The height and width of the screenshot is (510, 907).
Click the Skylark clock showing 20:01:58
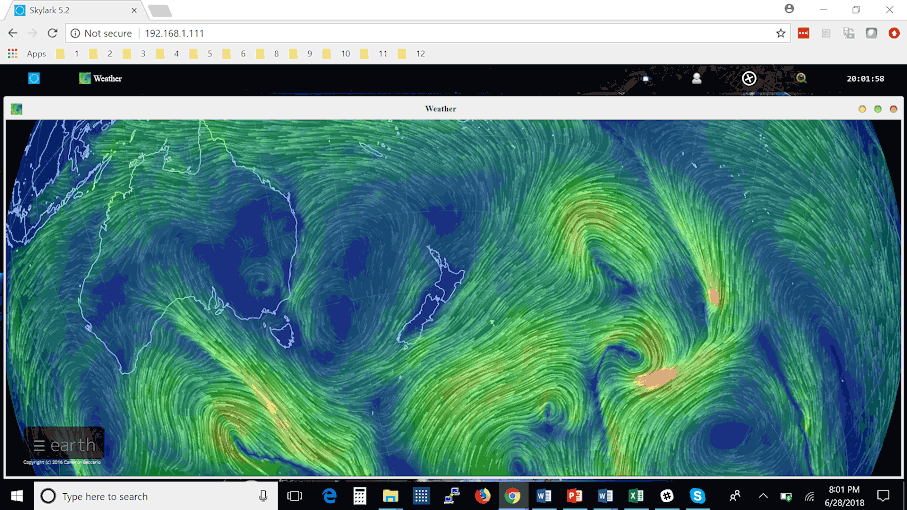point(865,79)
